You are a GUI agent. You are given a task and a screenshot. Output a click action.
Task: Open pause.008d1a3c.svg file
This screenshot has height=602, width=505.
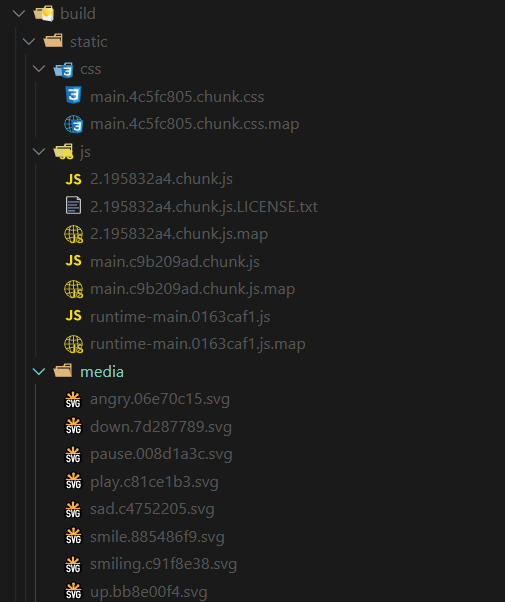pos(161,455)
